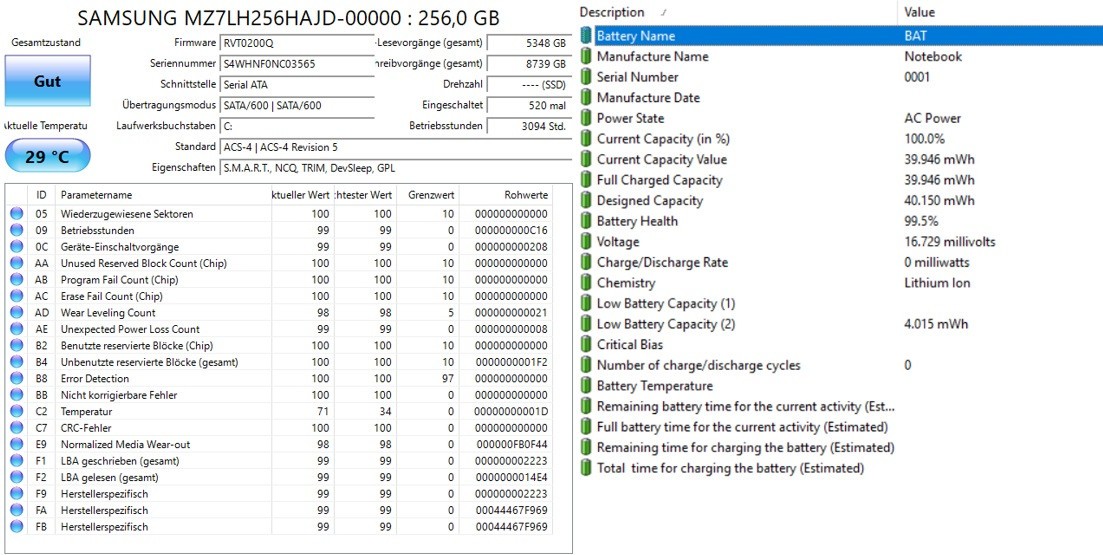1103x555 pixels.
Task: Click the Seriennummer field
Action: click(297, 63)
